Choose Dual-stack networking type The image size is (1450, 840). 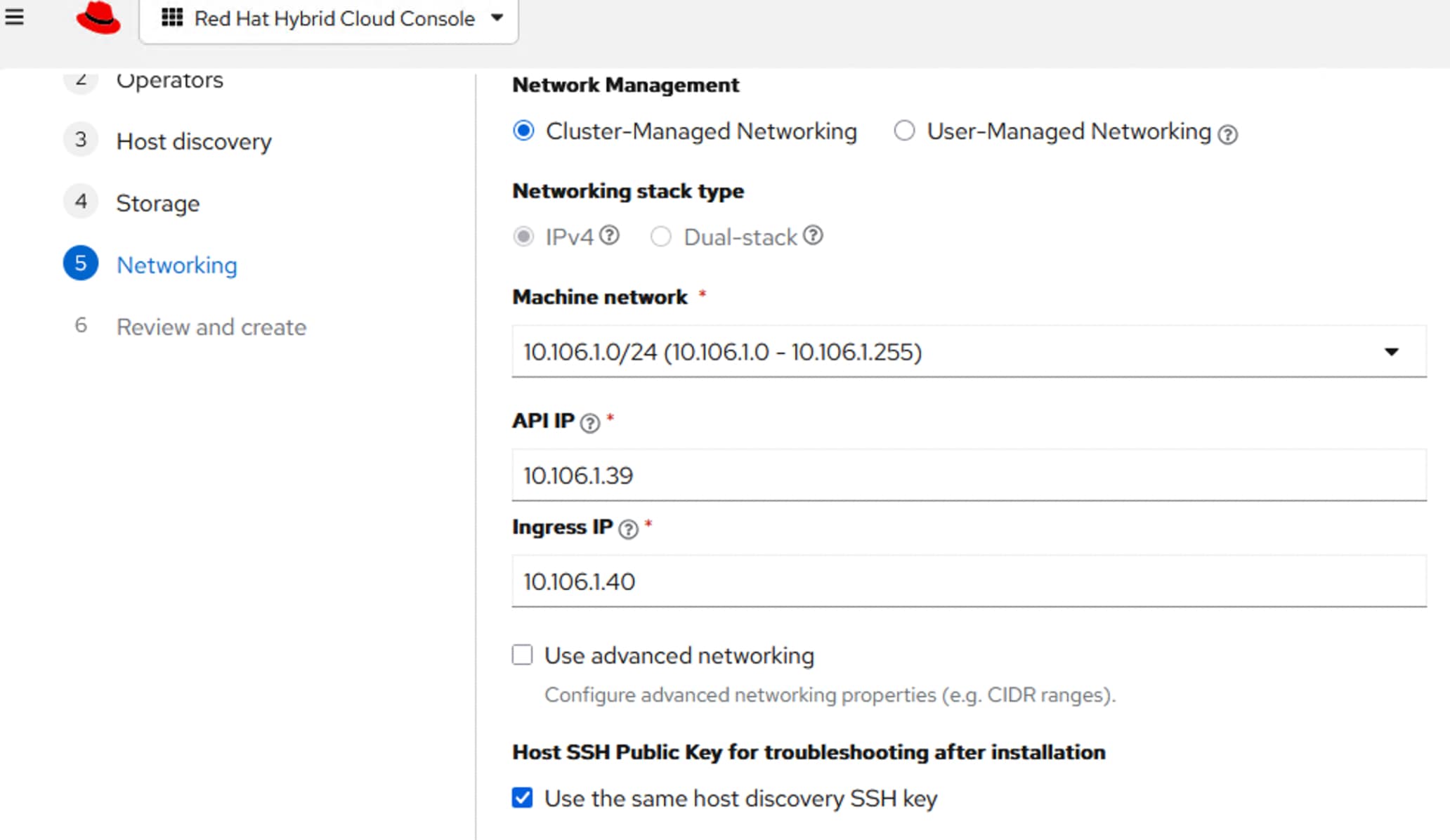660,237
